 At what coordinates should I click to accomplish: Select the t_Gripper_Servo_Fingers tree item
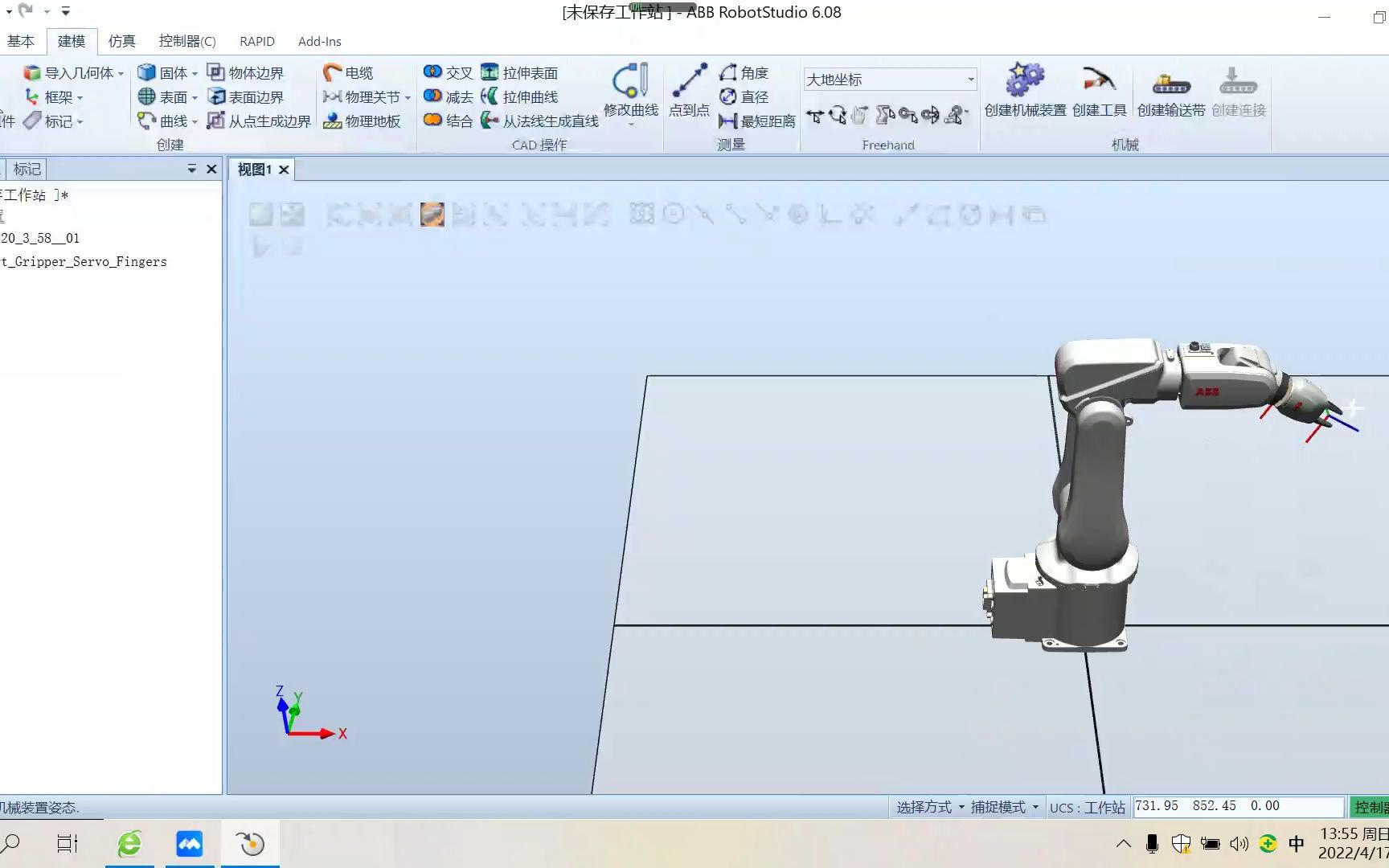pyautogui.click(x=84, y=262)
